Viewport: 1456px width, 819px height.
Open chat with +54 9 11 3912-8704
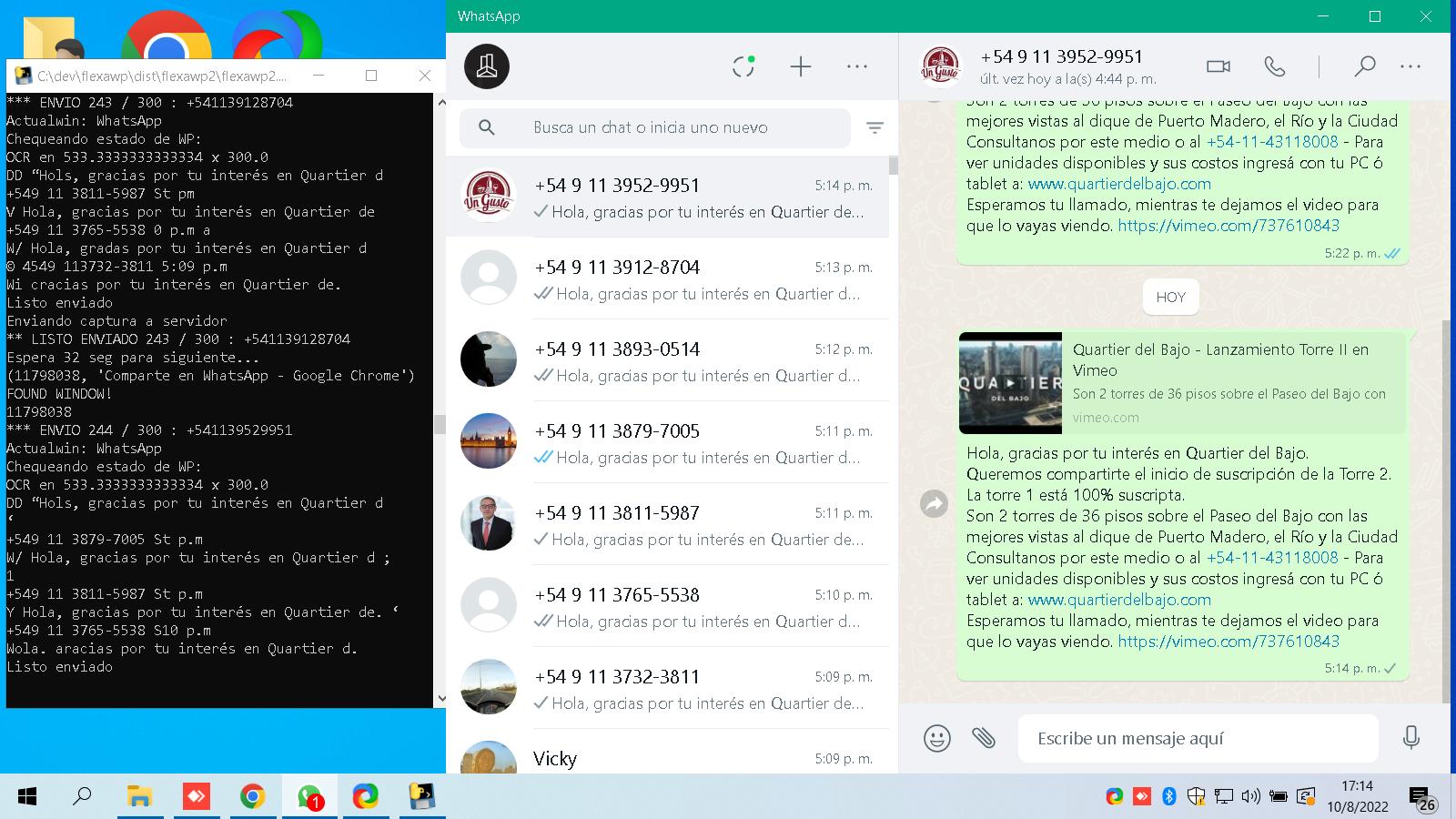click(667, 279)
